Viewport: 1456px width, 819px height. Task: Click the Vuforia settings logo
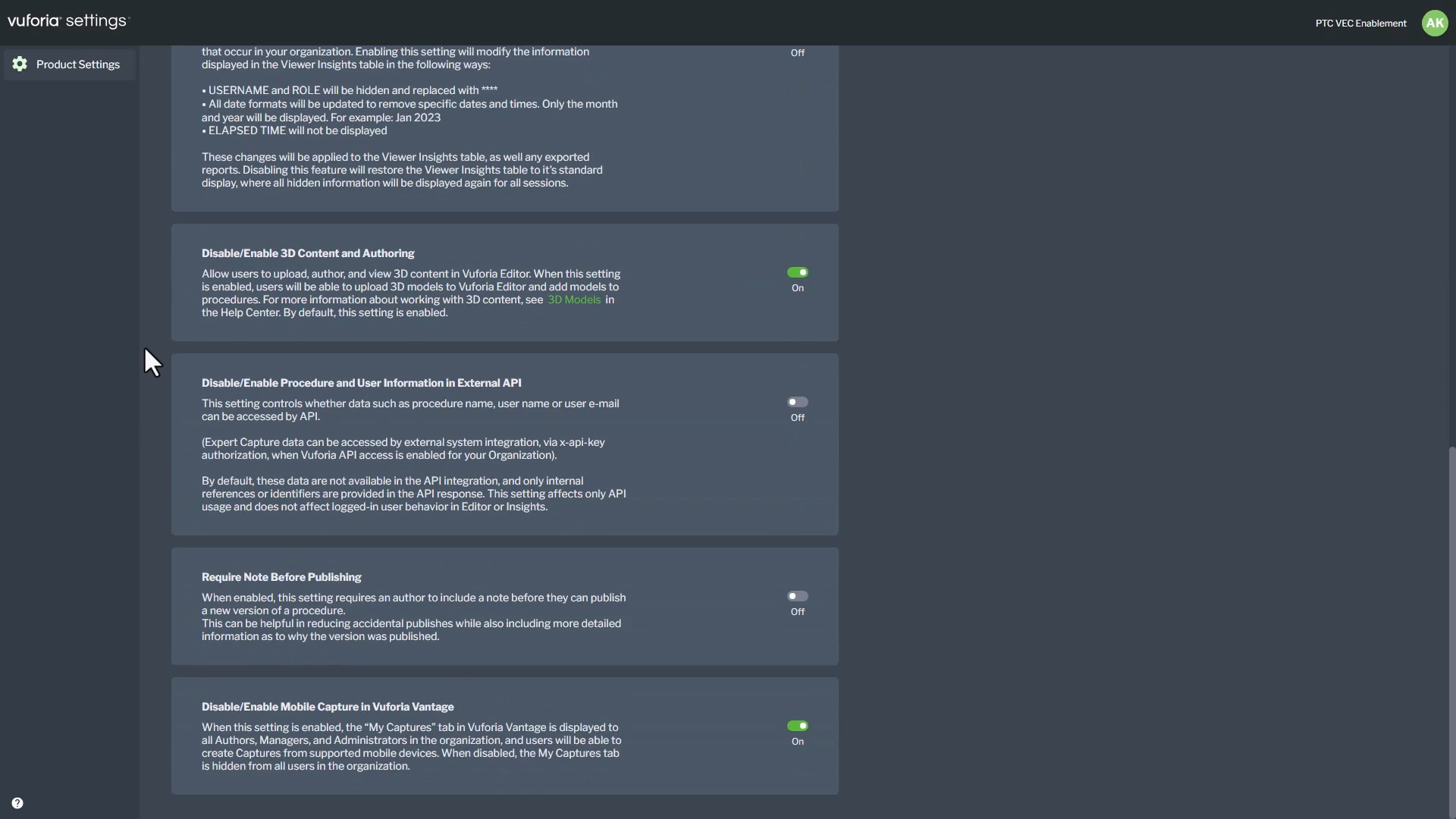68,21
